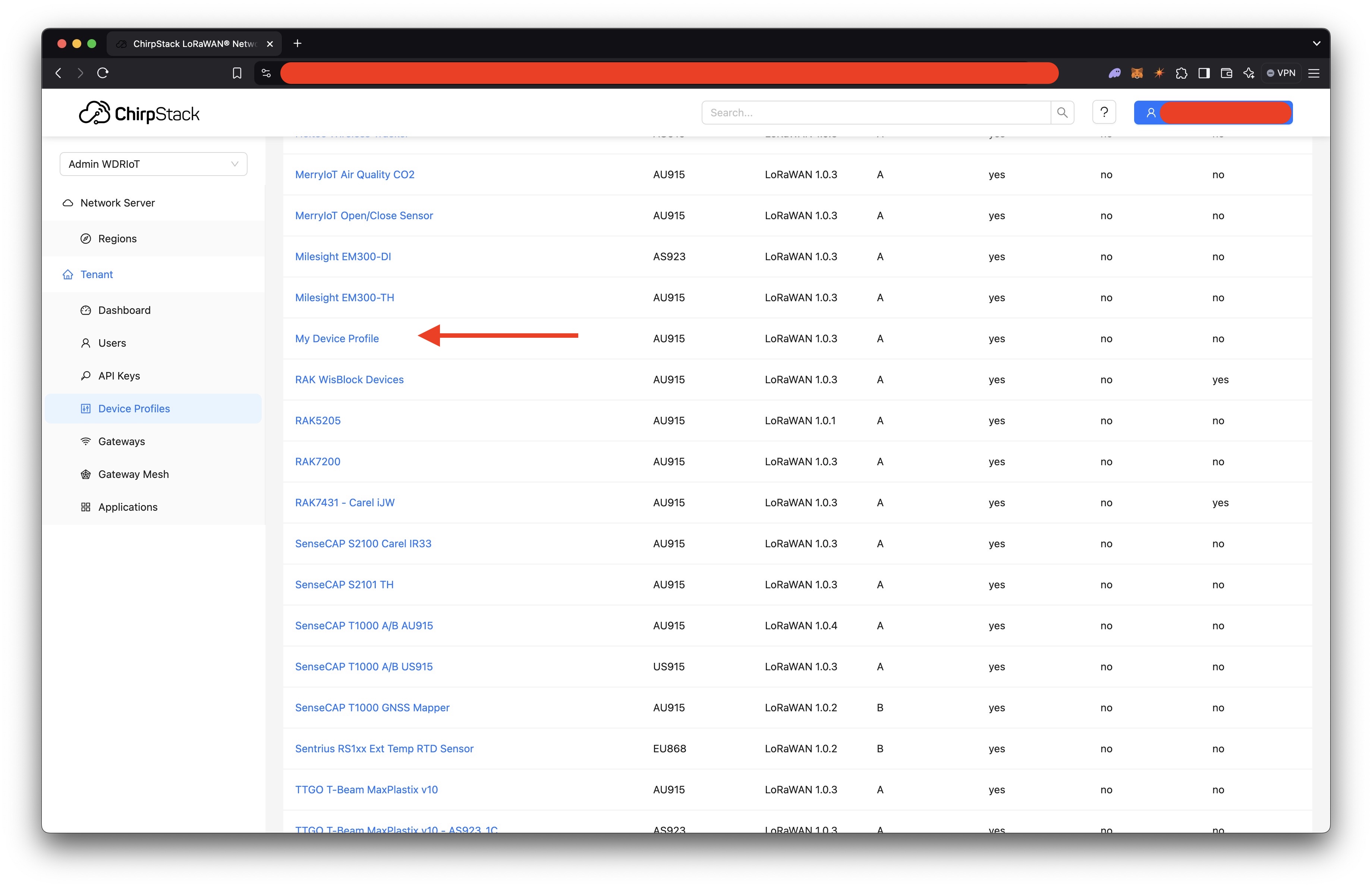Open Sentrius RS1xx Ext Temp RTD Sensor

(x=384, y=749)
